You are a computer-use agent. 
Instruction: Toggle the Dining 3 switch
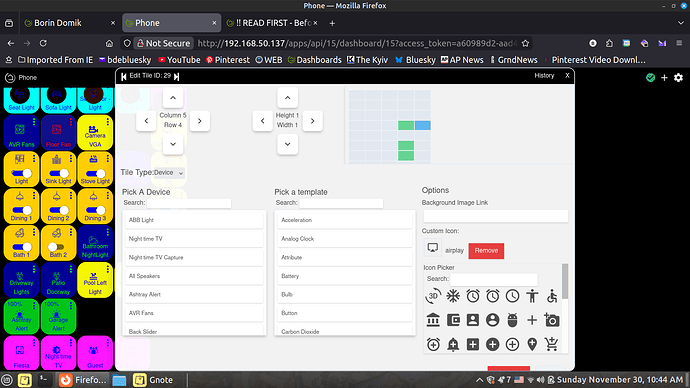click(95, 210)
